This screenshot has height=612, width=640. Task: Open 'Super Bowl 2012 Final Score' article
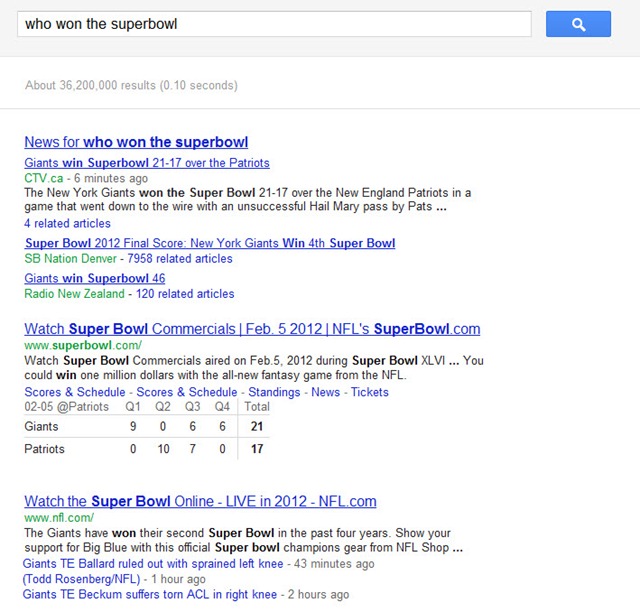click(209, 243)
